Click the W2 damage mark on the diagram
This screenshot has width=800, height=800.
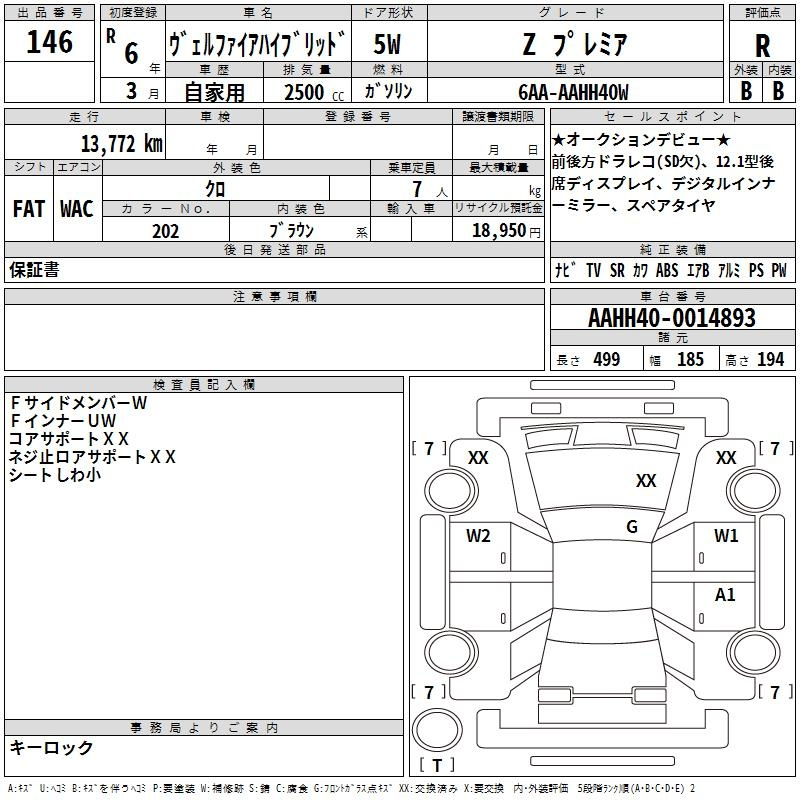(x=478, y=535)
